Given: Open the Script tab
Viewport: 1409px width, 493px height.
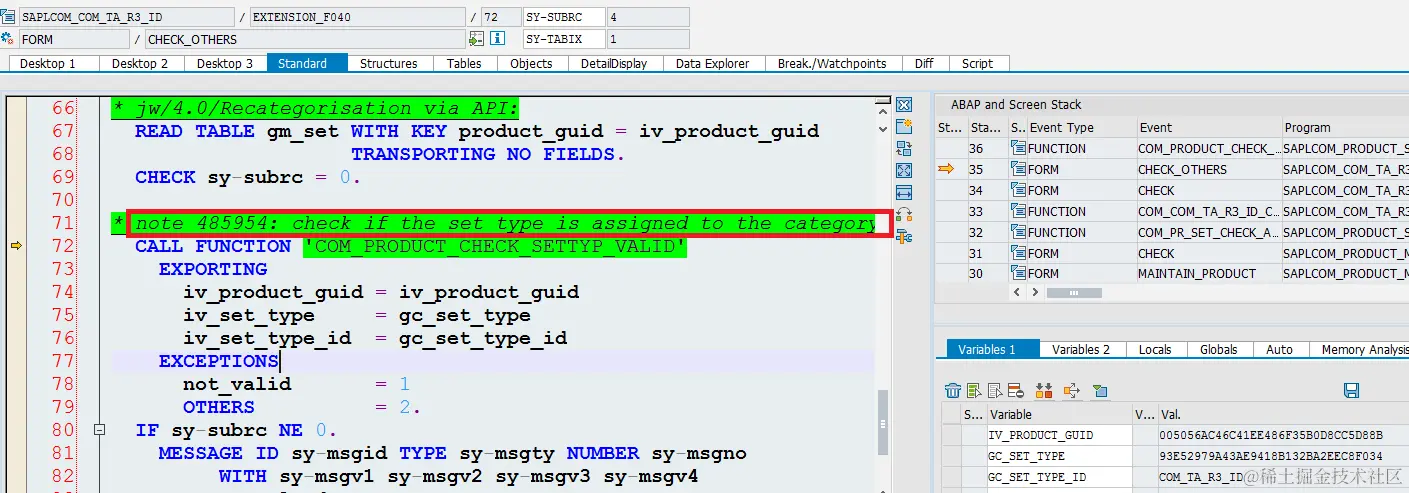Looking at the screenshot, I should tap(978, 63).
